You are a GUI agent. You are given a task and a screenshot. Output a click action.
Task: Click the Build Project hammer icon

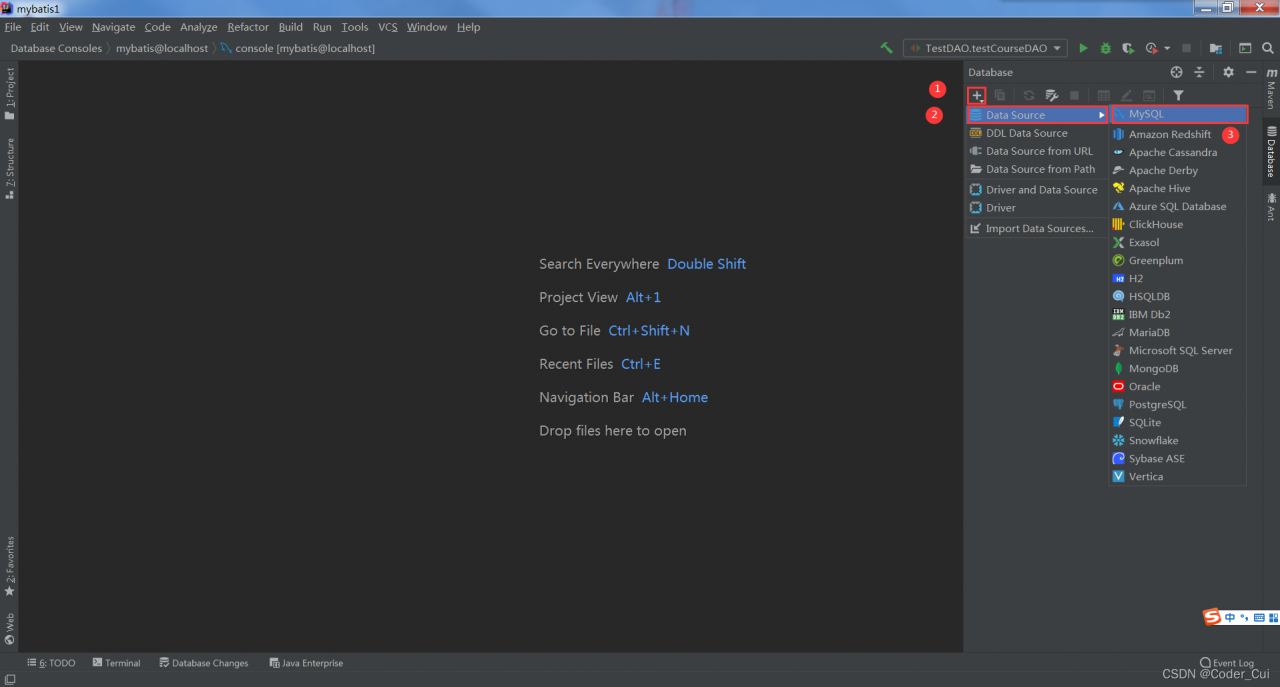click(886, 48)
